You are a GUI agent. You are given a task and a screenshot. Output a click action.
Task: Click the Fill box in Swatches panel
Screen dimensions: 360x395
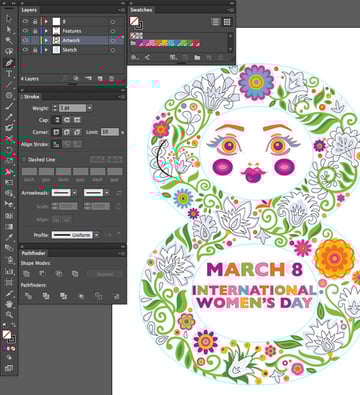pyautogui.click(x=134, y=21)
